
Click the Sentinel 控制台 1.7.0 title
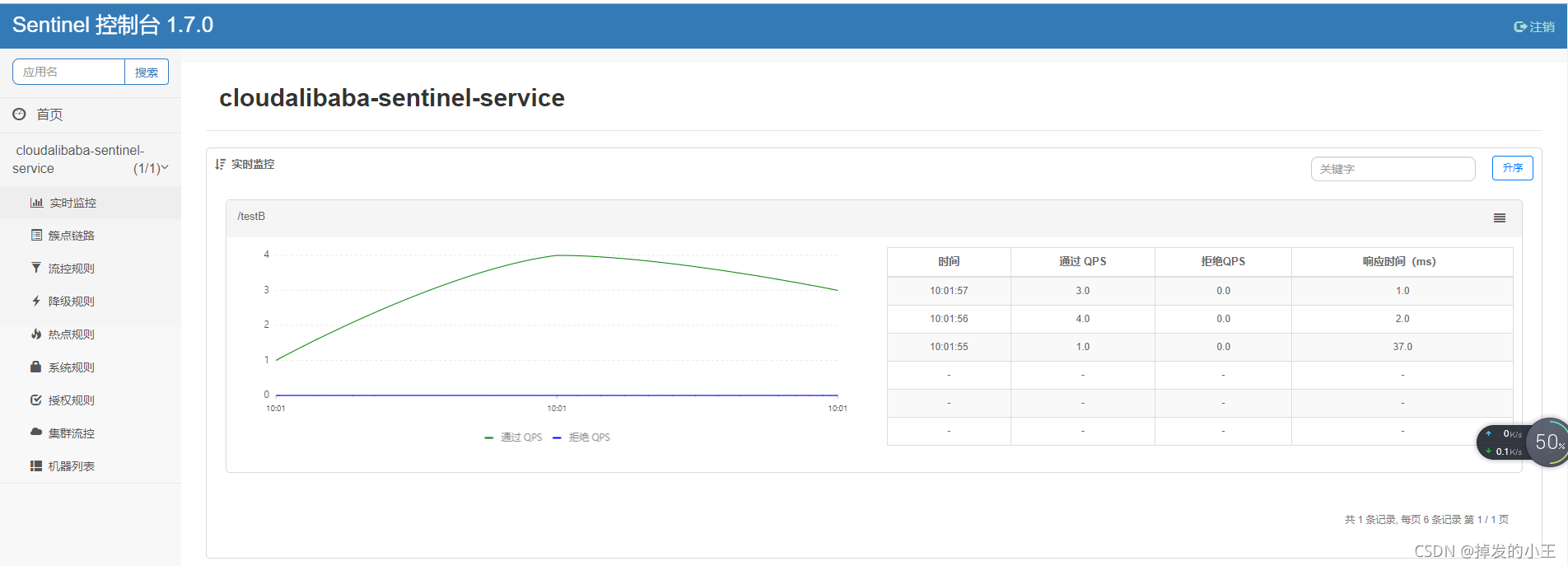(x=113, y=26)
